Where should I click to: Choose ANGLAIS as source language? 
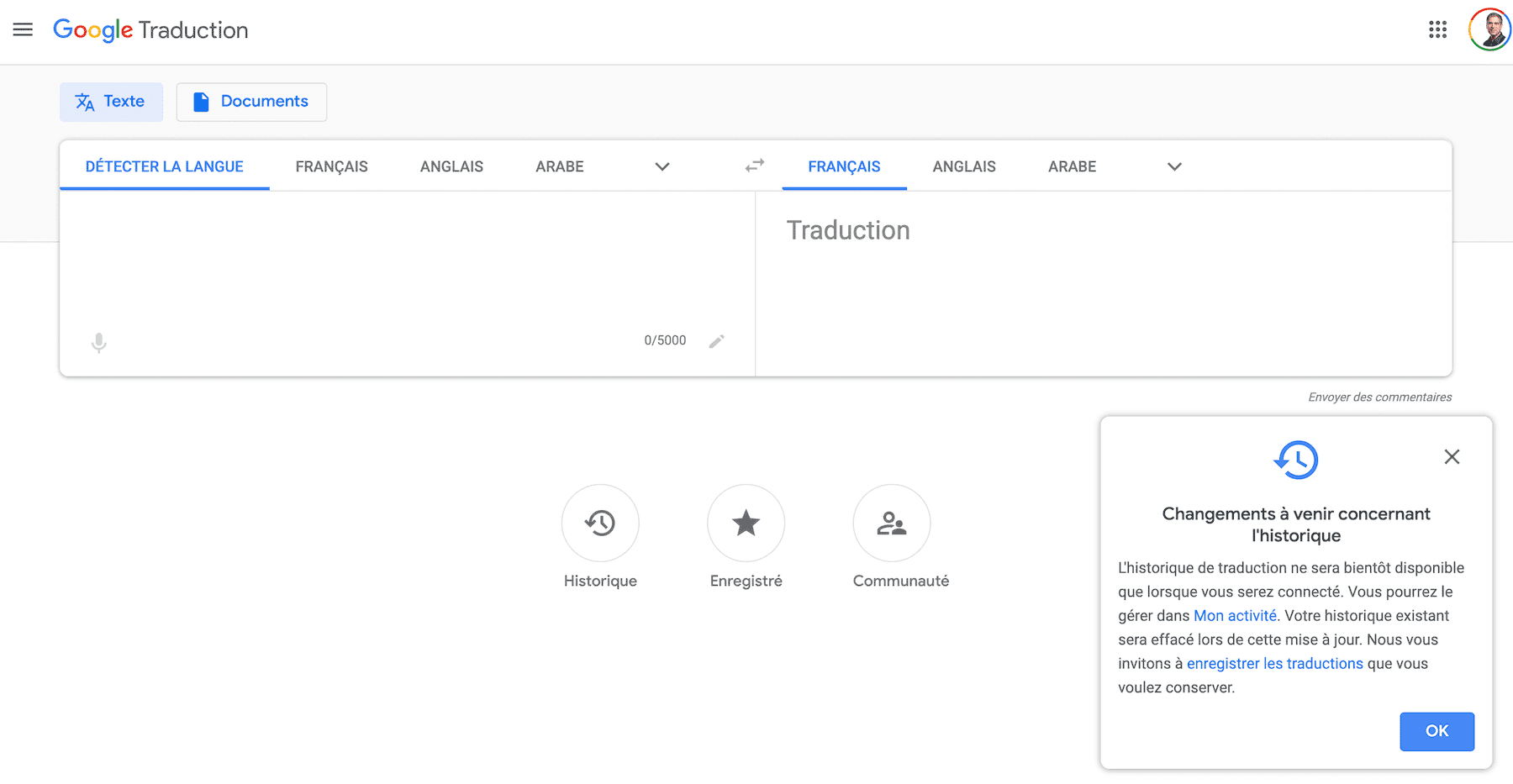coord(451,166)
